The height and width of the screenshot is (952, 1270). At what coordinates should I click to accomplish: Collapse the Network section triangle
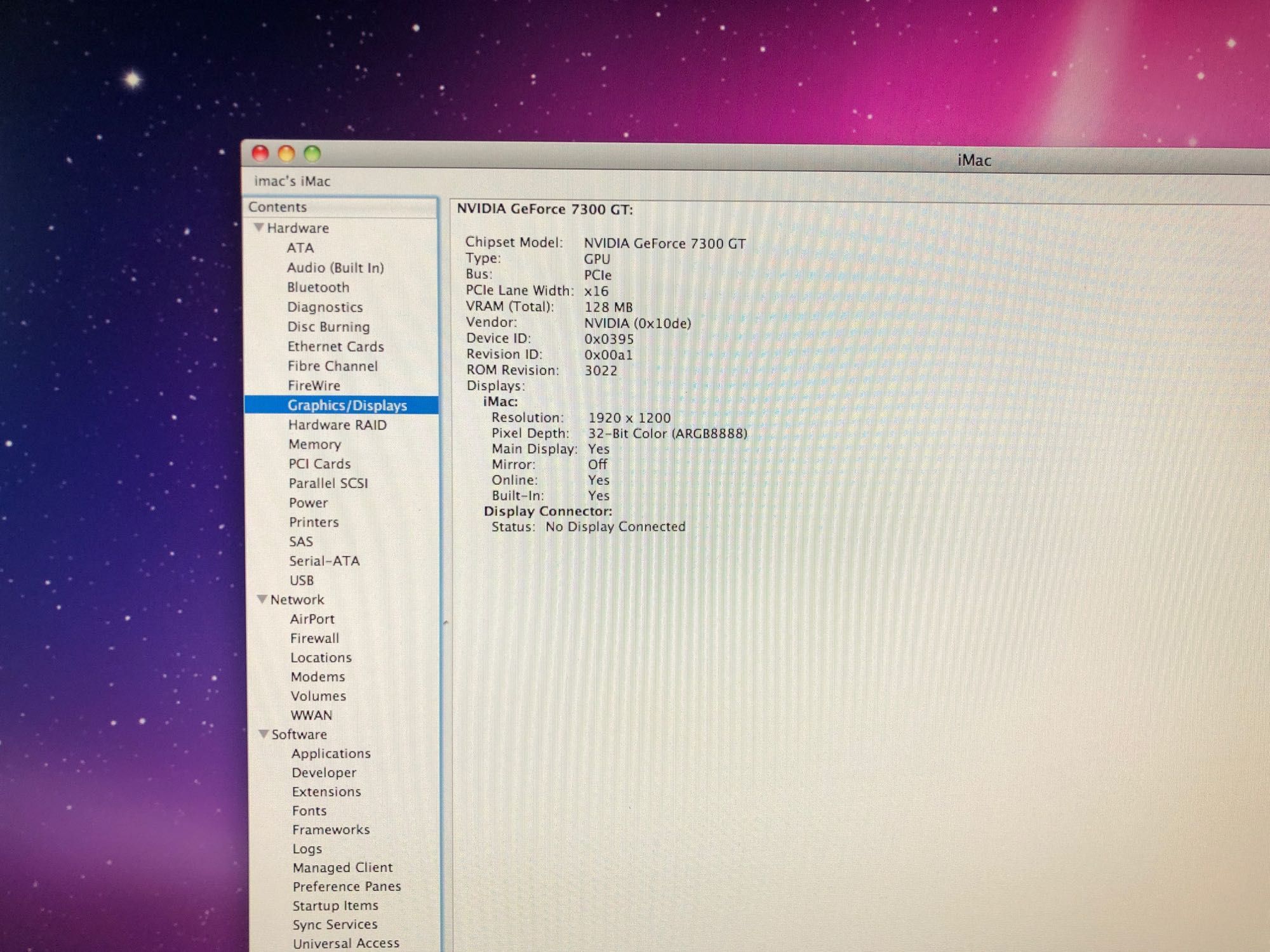coord(262,599)
